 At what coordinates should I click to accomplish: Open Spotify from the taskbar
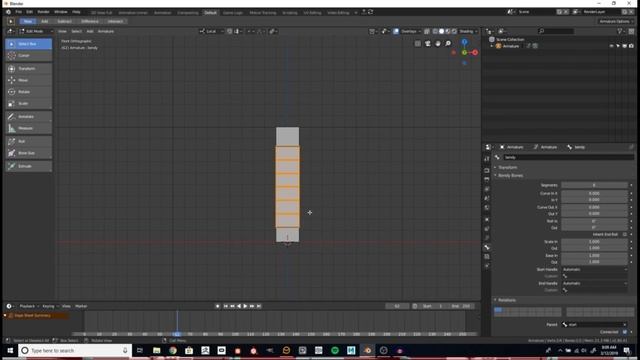tap(335, 351)
